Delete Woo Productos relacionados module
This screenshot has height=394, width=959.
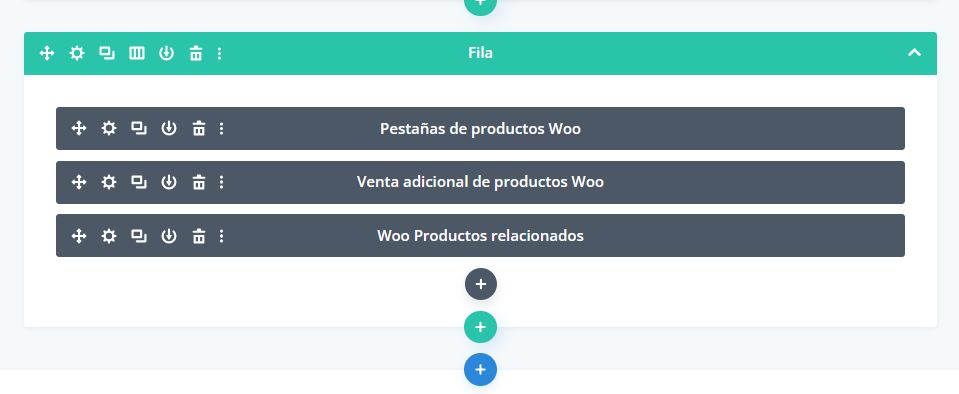click(x=199, y=236)
